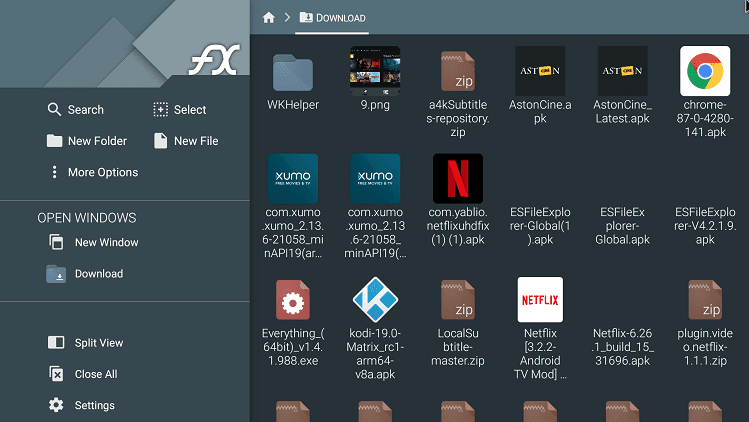Click the Split View label
Image resolution: width=749 pixels, height=422 pixels.
pos(99,343)
